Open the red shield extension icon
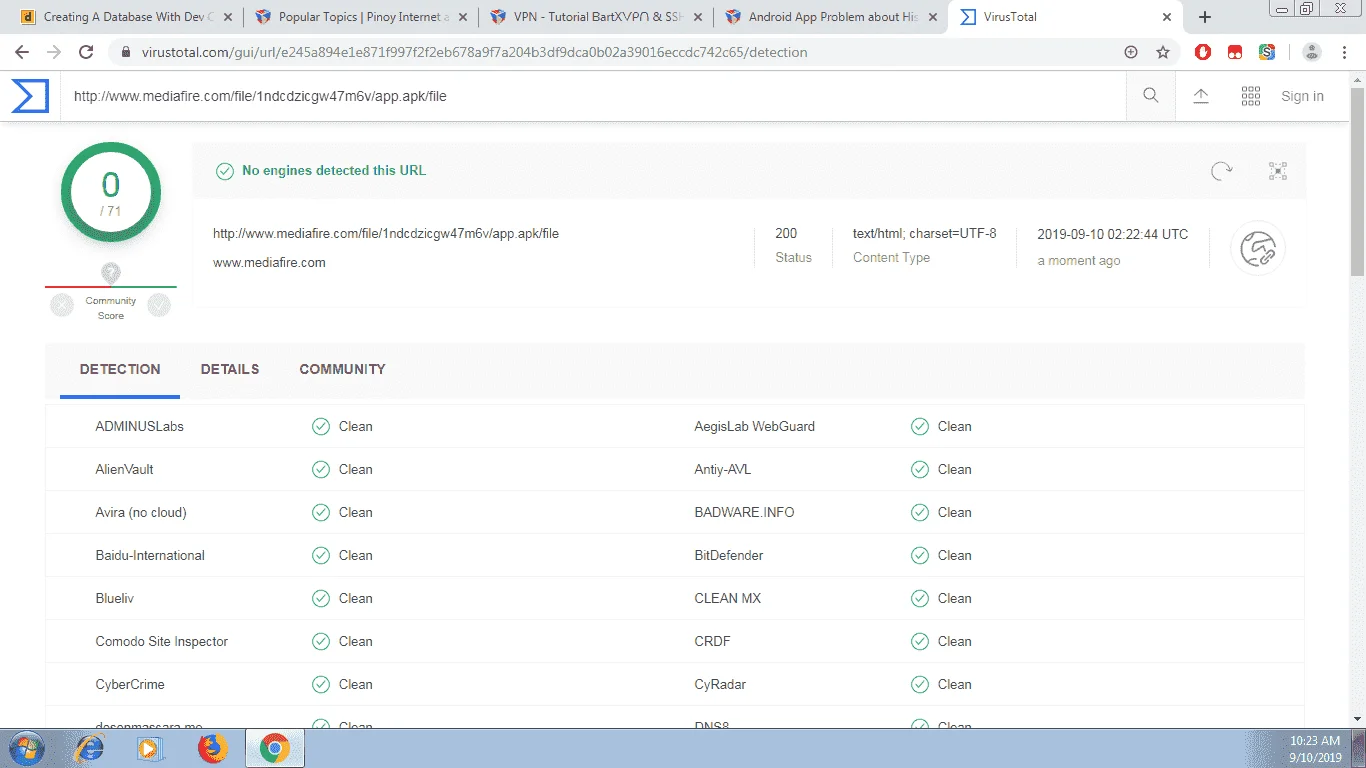This screenshot has width=1366, height=768. point(1205,52)
